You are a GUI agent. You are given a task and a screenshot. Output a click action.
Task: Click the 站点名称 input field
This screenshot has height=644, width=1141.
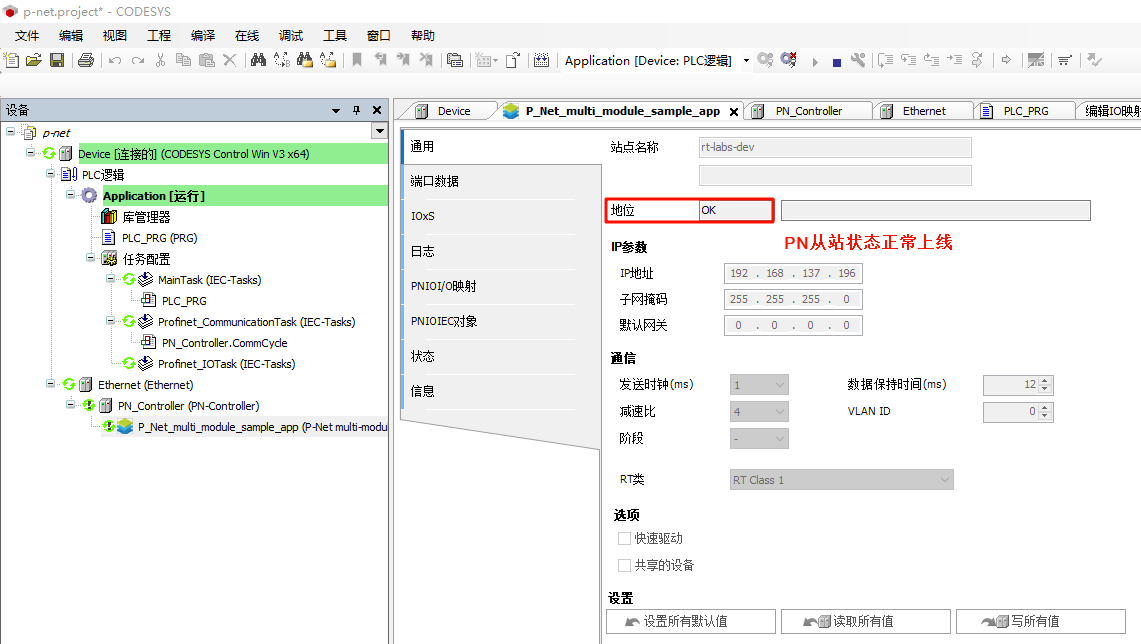(x=834, y=147)
